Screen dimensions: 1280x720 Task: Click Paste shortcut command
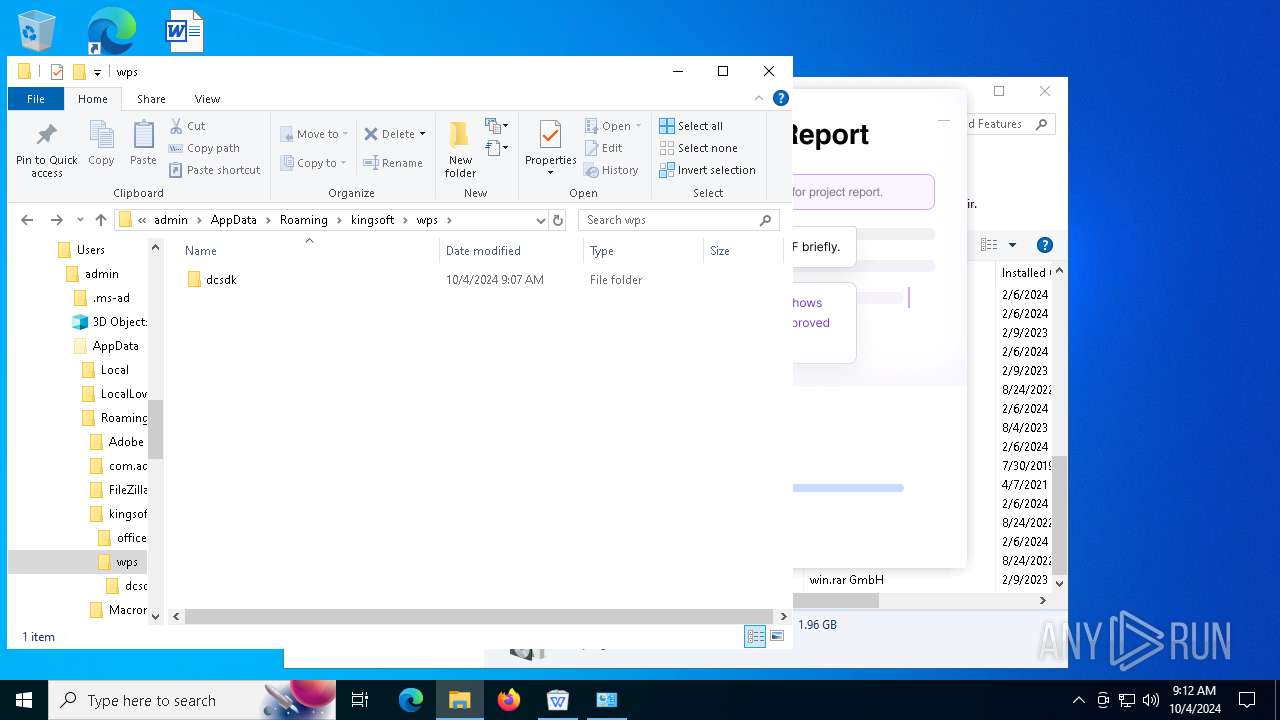[215, 170]
